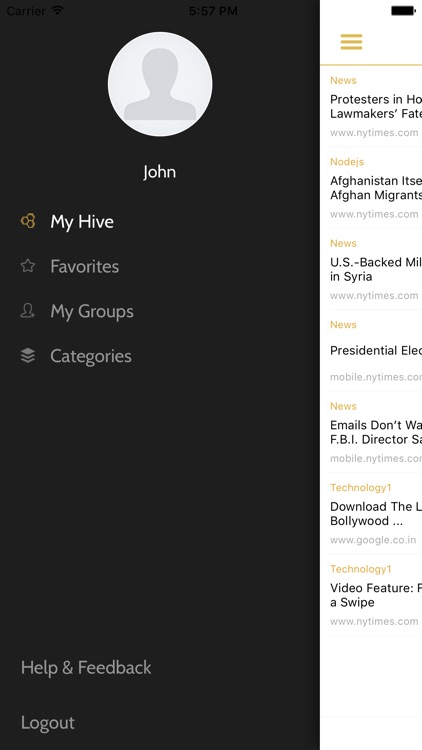The width and height of the screenshot is (422, 750).
Task: Open the Download The L... article
Action: click(376, 513)
